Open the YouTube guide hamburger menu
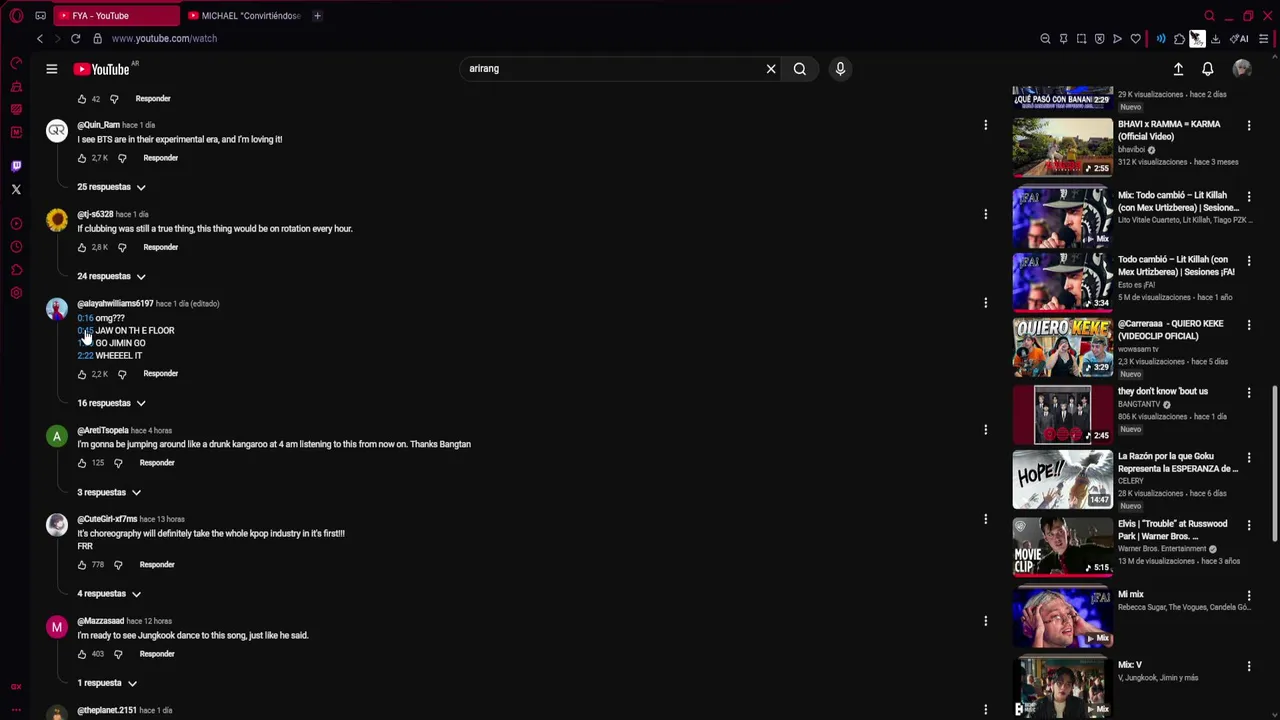Viewport: 1280px width, 720px height. 51,69
